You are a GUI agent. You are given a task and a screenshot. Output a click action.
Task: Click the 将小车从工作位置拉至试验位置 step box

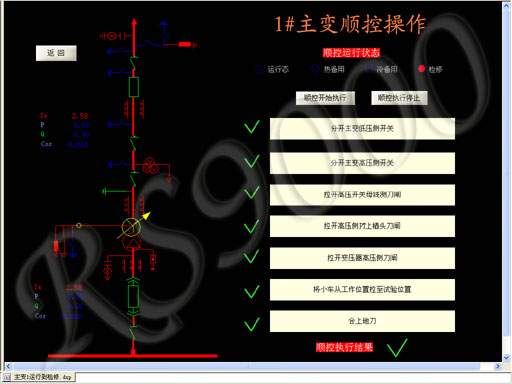pos(362,290)
